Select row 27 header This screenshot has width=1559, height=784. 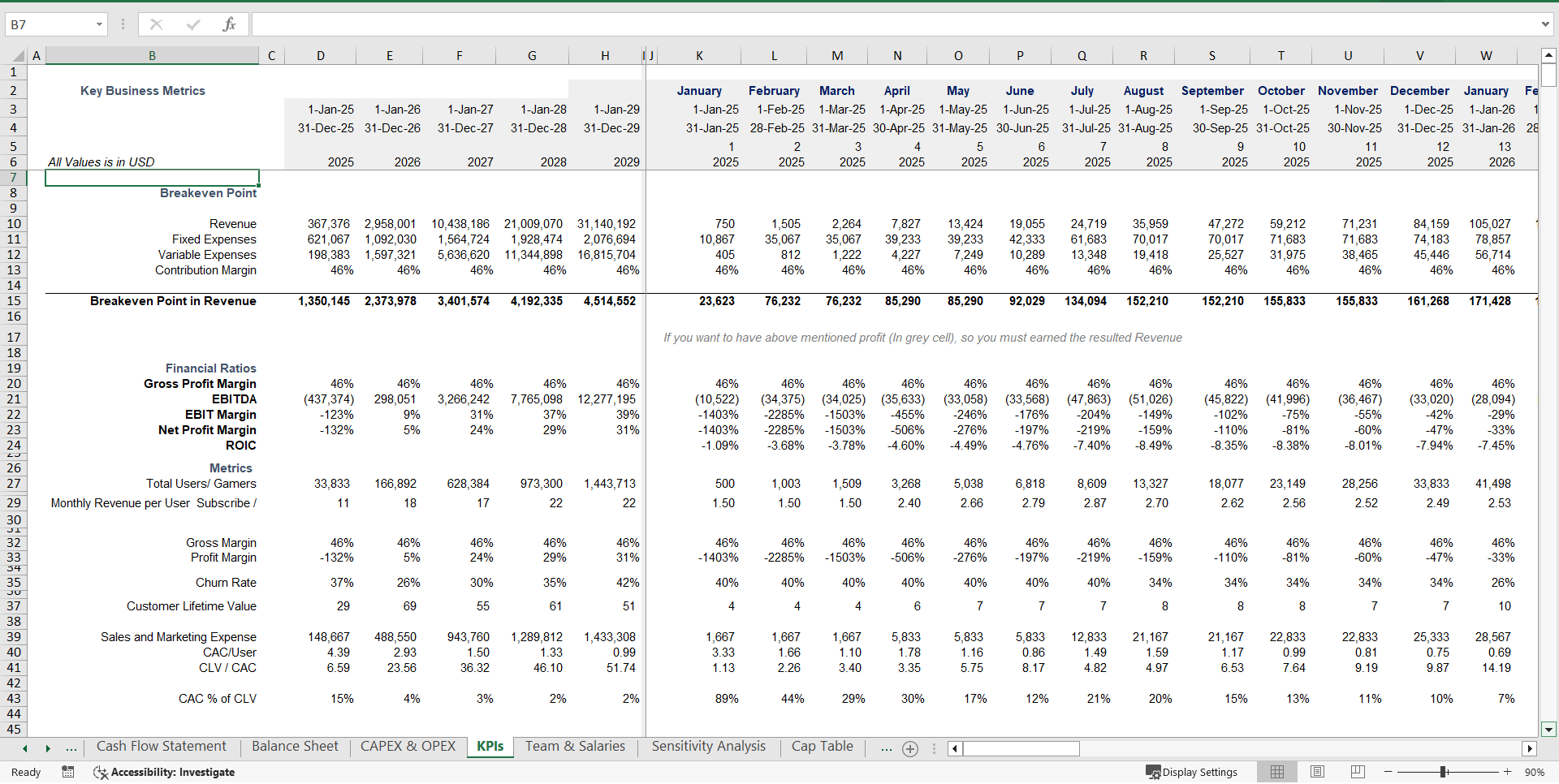pyautogui.click(x=14, y=484)
